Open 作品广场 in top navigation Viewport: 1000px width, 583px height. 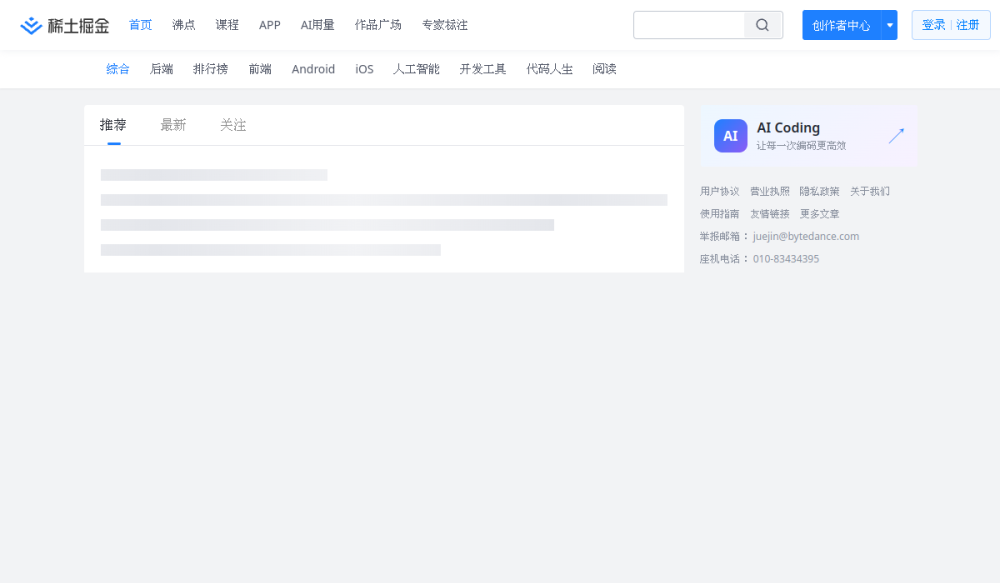378,25
